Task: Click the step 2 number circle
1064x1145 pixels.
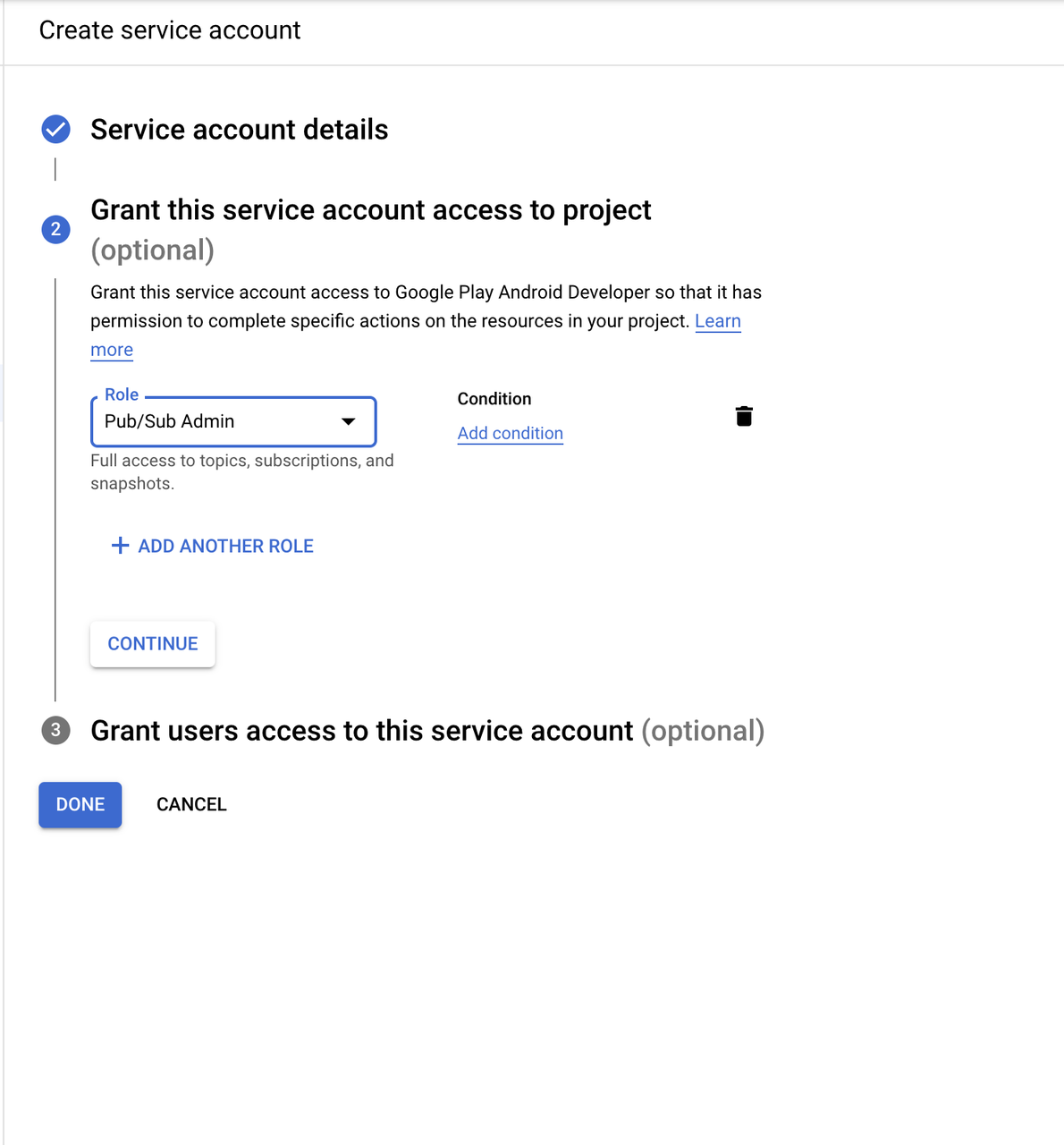Action: (x=55, y=230)
